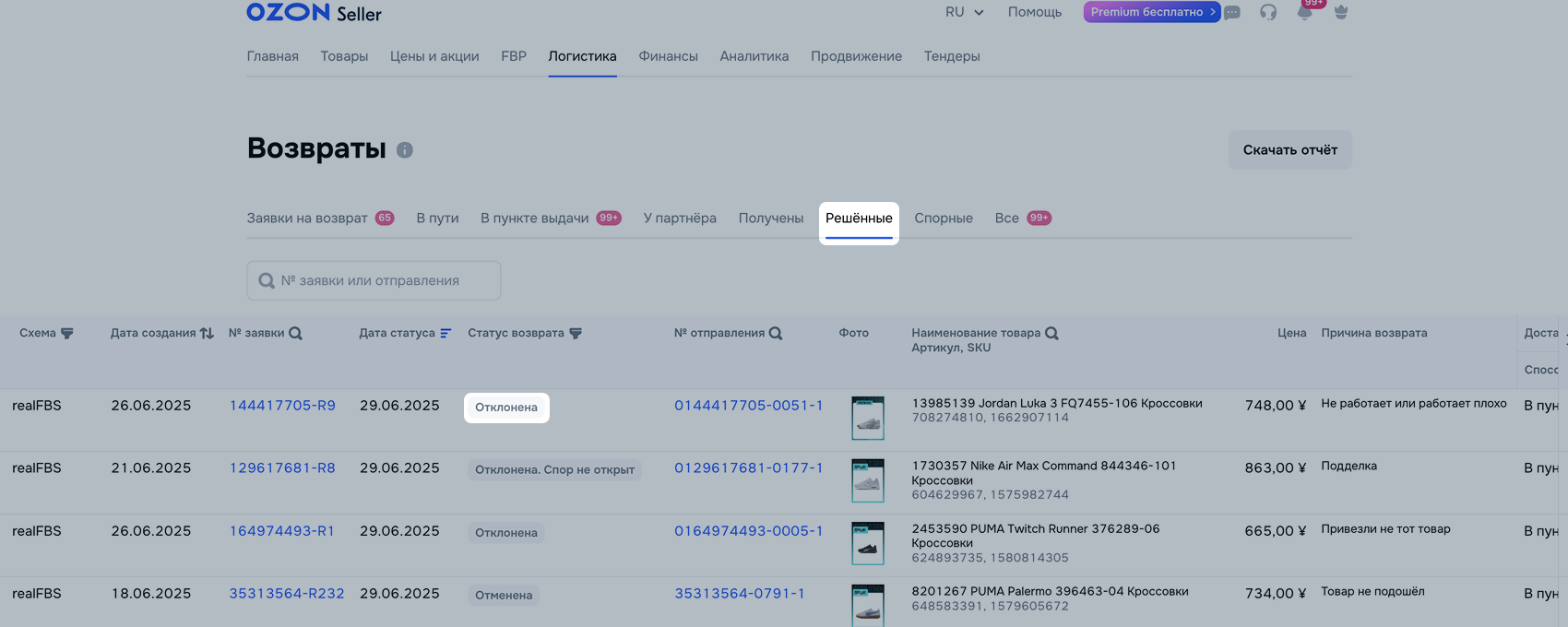Open the Схема column filter icon
This screenshot has height=627, width=1568.
point(66,334)
